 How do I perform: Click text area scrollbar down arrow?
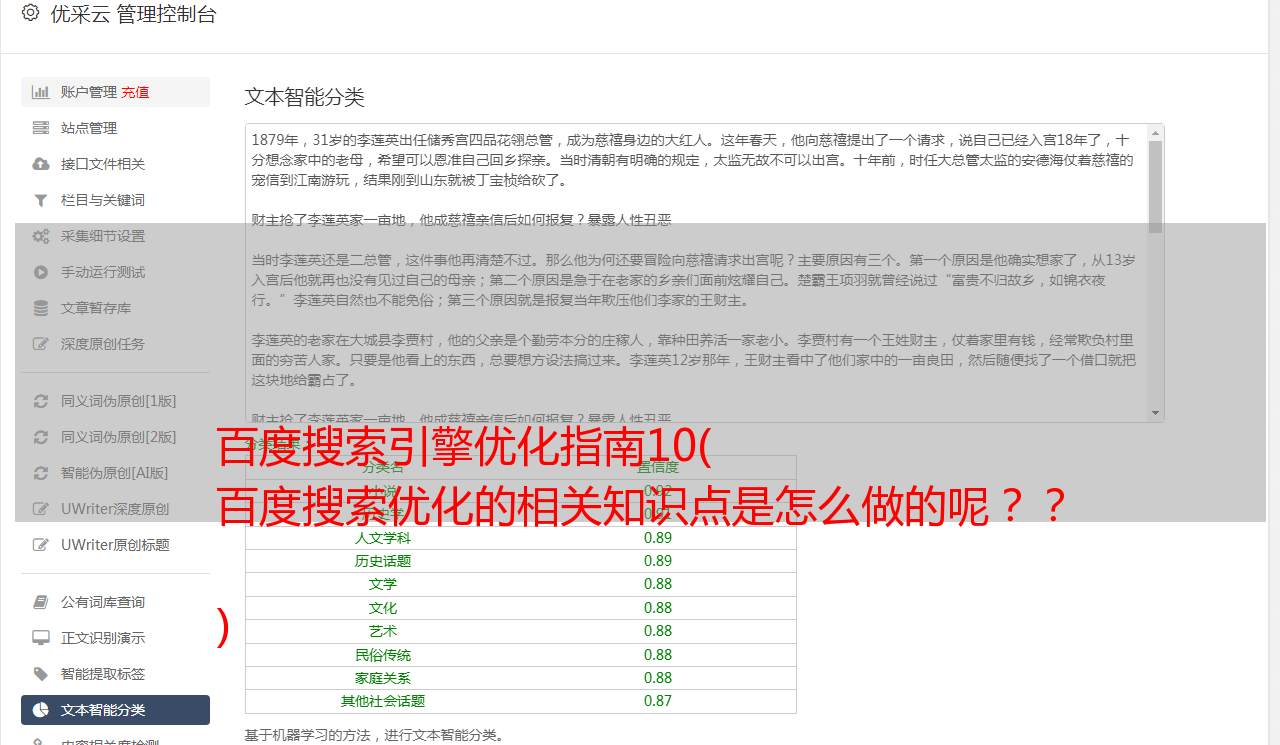click(1155, 413)
